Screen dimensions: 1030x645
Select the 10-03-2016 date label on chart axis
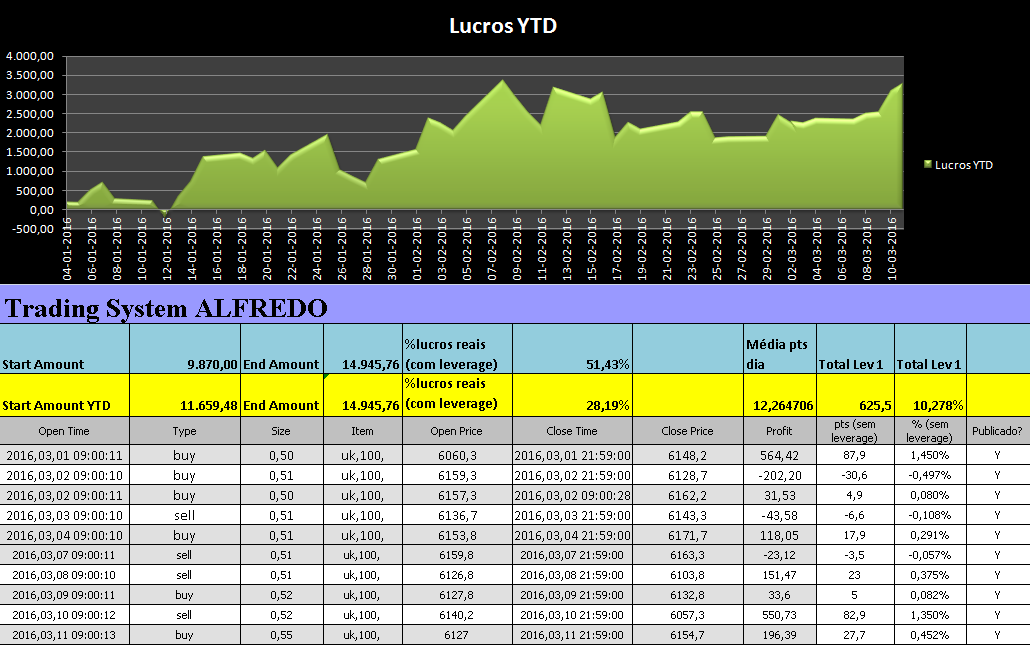[x=891, y=249]
